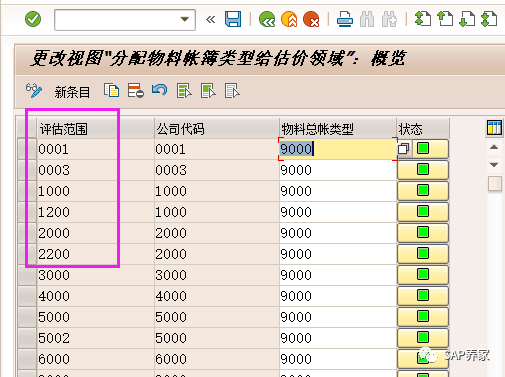Click the Print icon
Viewport: 505px width, 377px height.
point(345,19)
